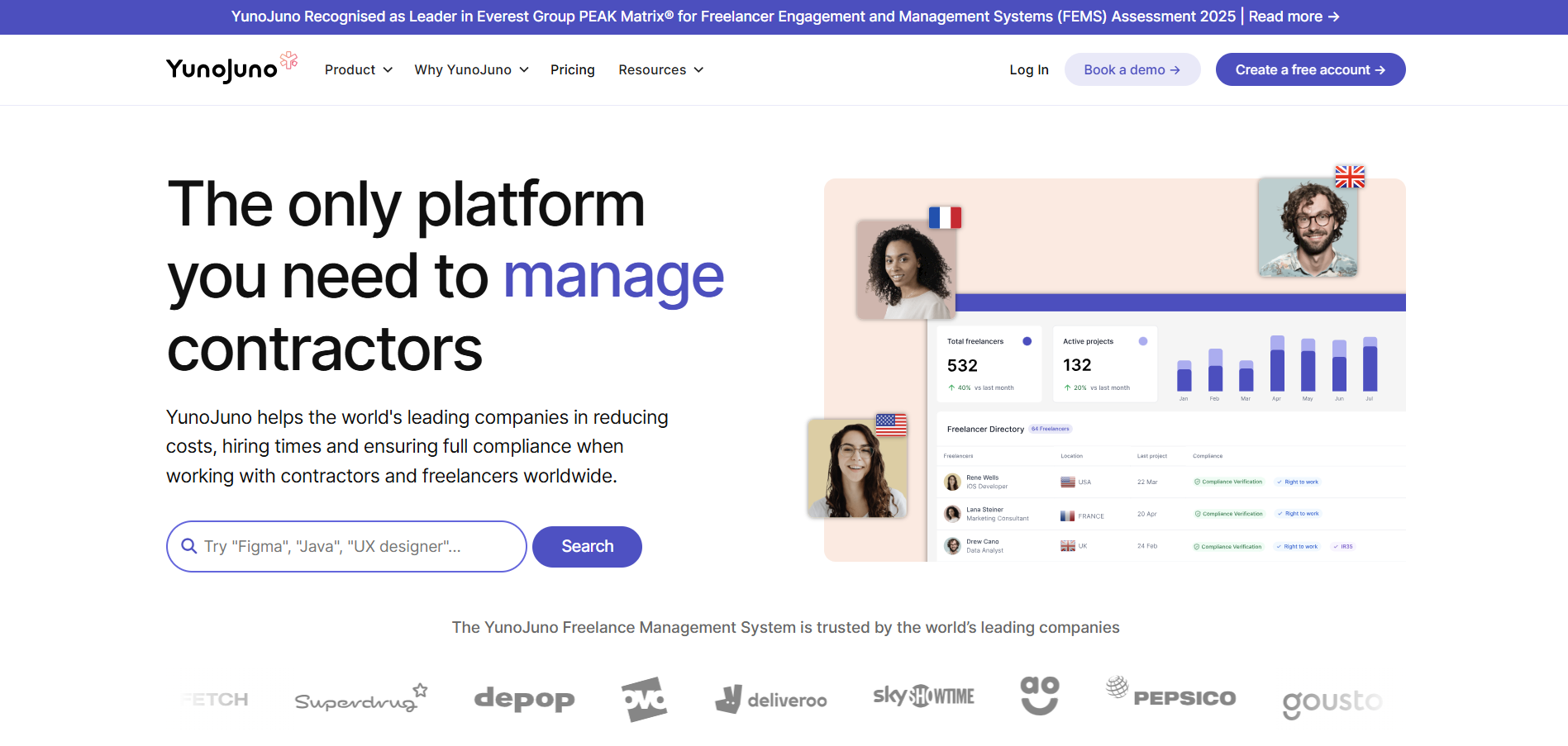Click the Deliveroo logo

[770, 699]
